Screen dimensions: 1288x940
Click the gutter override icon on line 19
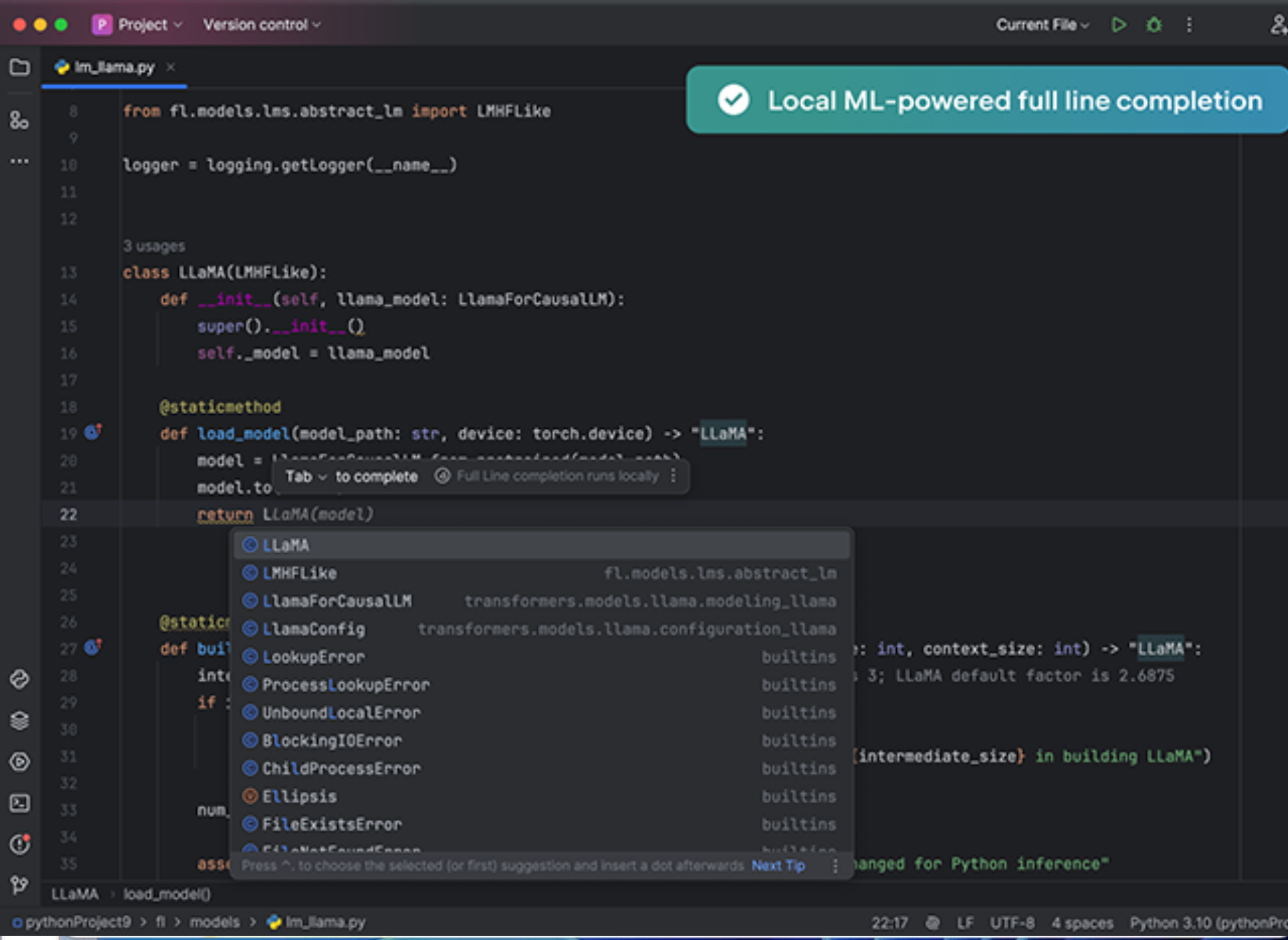coord(92,432)
